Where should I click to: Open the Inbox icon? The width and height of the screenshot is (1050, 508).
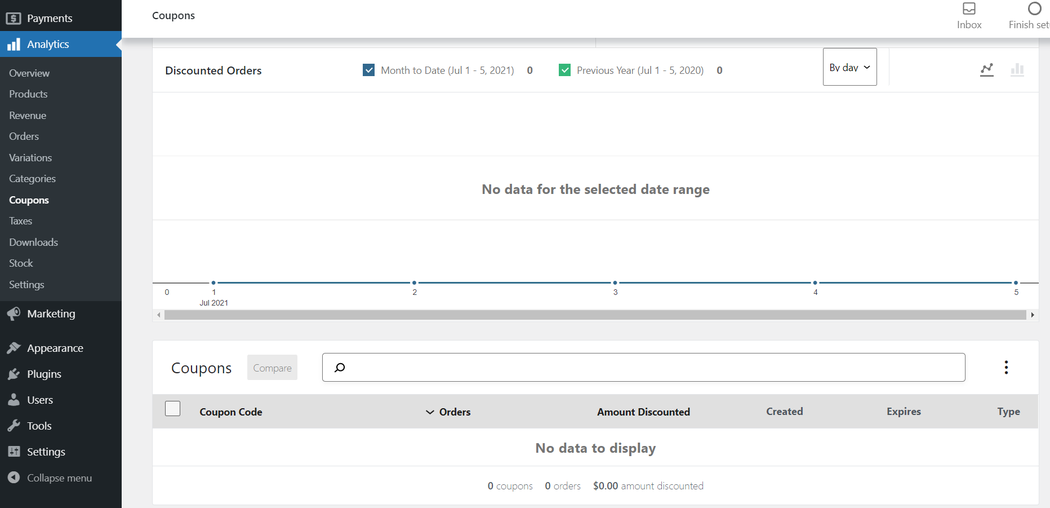pyautogui.click(x=969, y=9)
